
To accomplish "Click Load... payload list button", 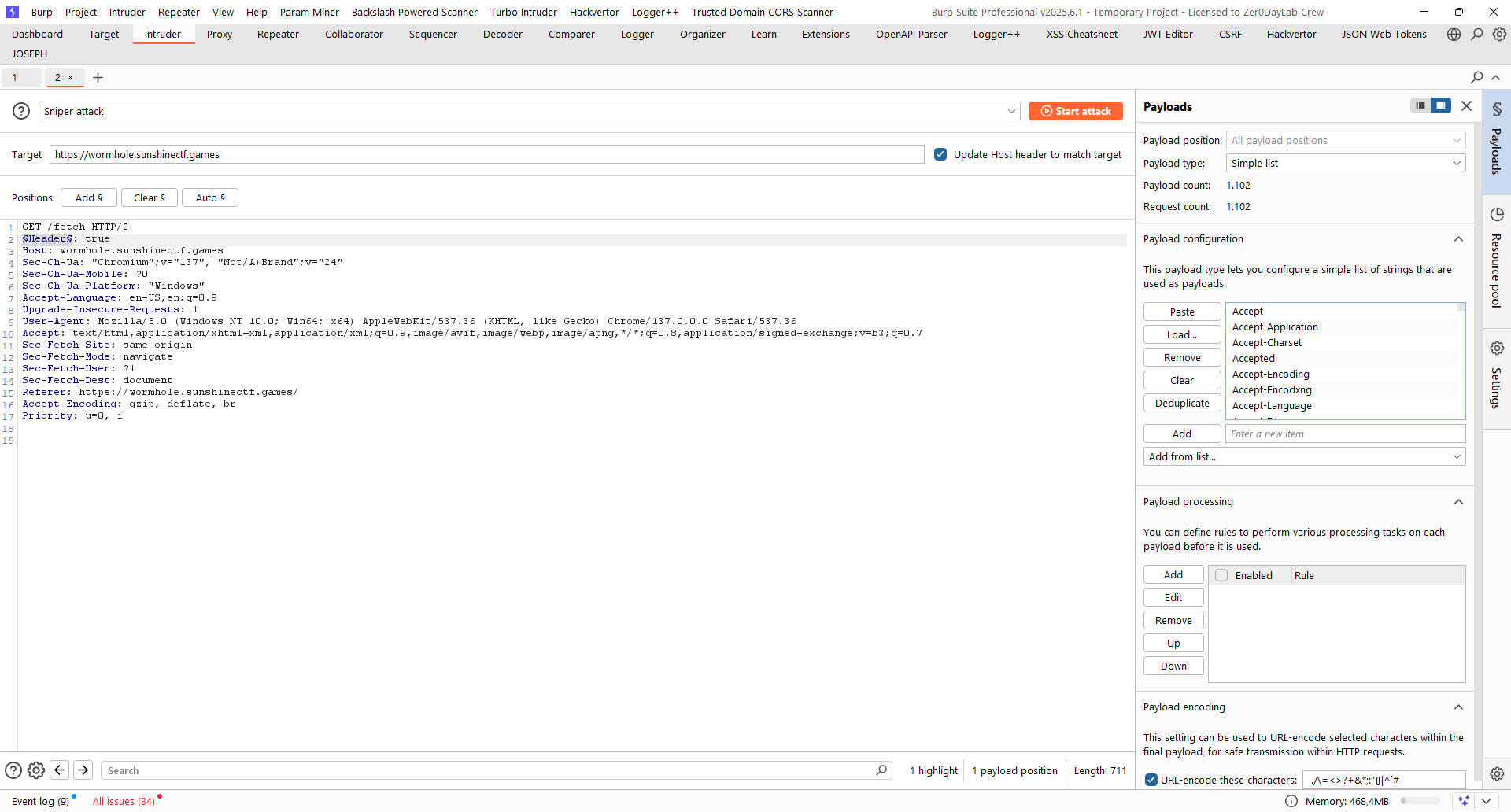I will [x=1182, y=334].
